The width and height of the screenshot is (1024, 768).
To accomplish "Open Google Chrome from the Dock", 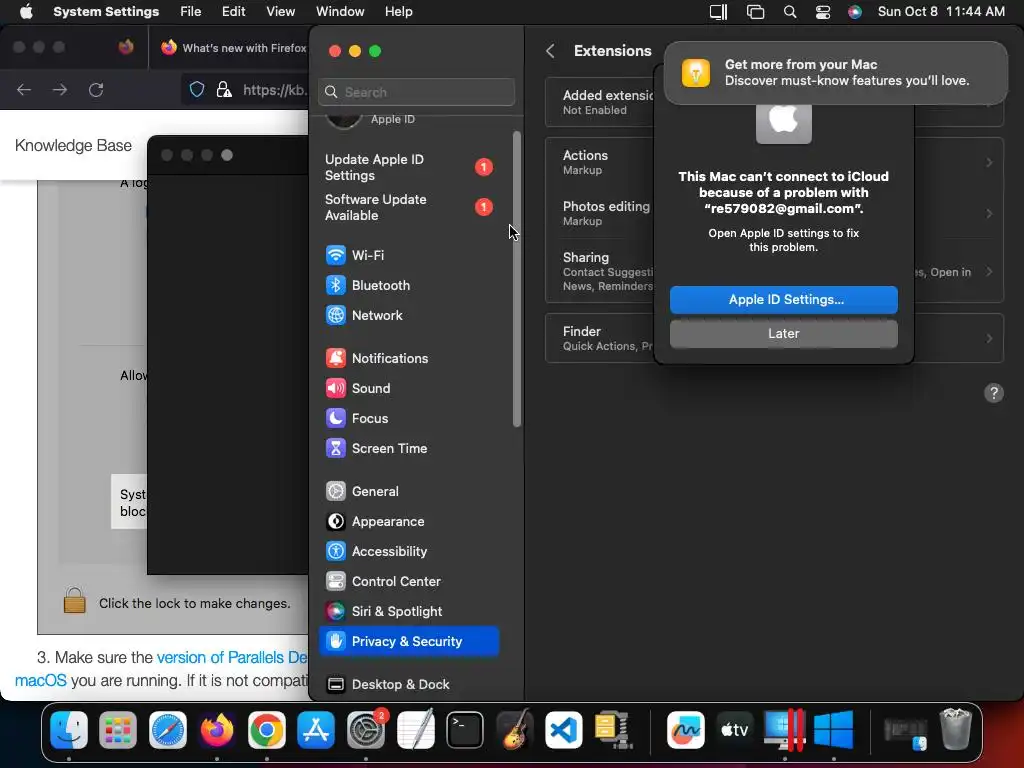I will click(266, 729).
